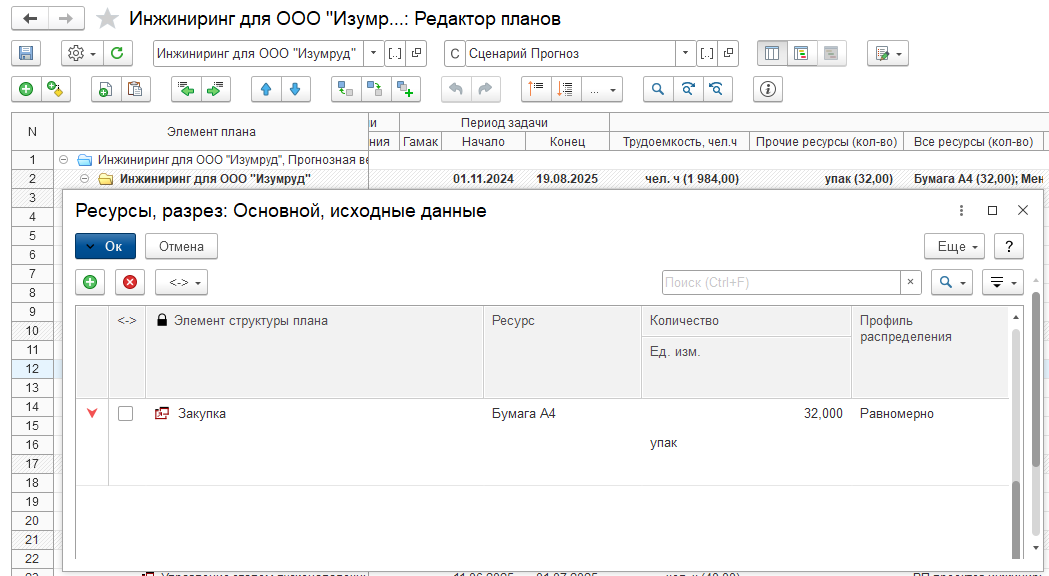
Task: Open the Сценарий Прогноз dropdown list
Action: (x=685, y=54)
